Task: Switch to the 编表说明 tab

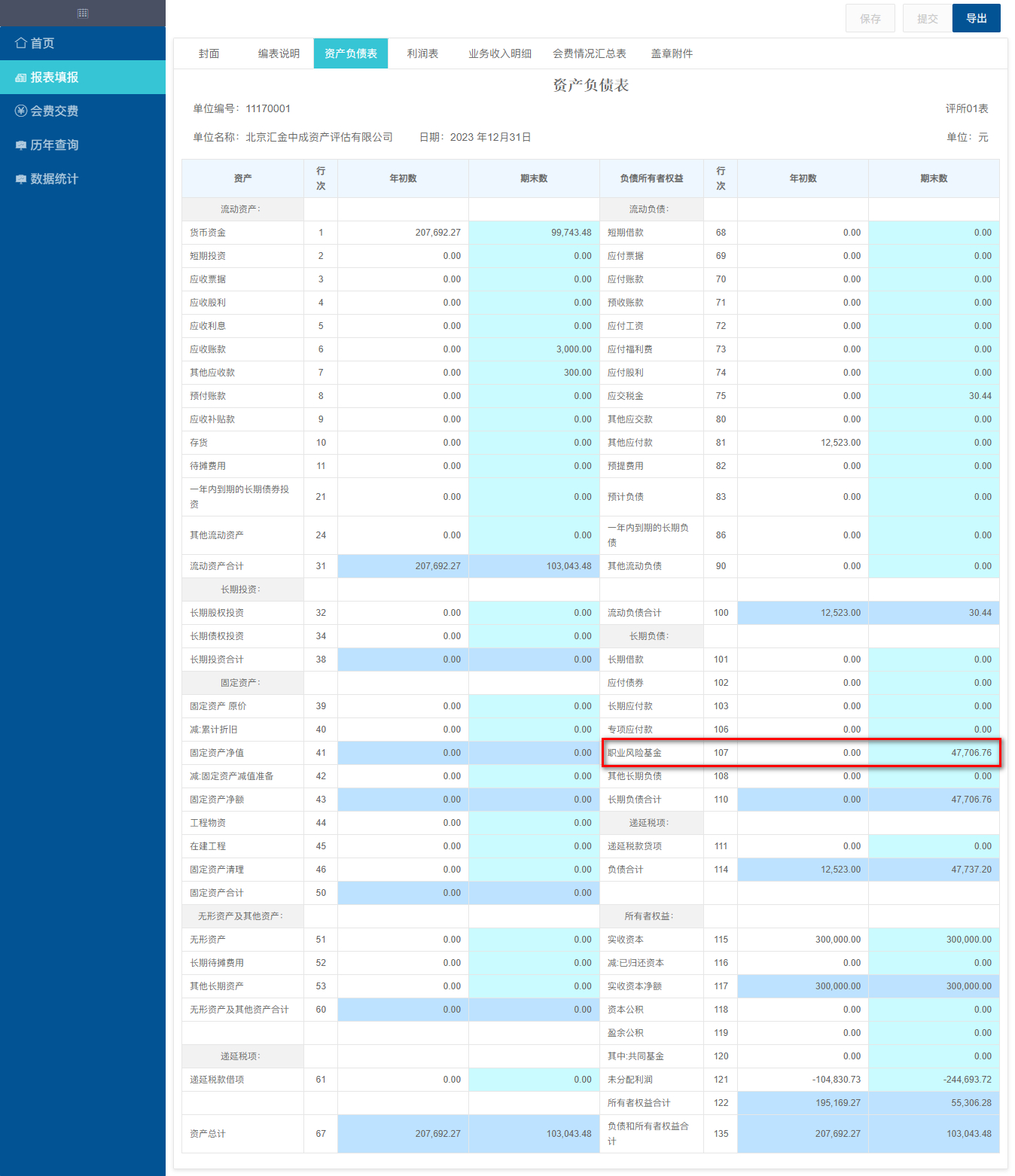Action: 279,53
